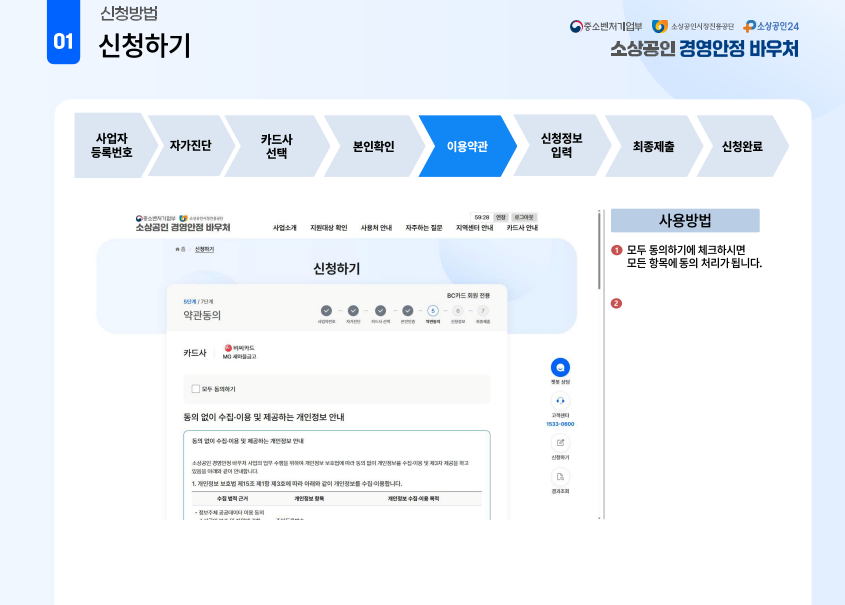Click the 1533-0600 phone number link

(560, 425)
